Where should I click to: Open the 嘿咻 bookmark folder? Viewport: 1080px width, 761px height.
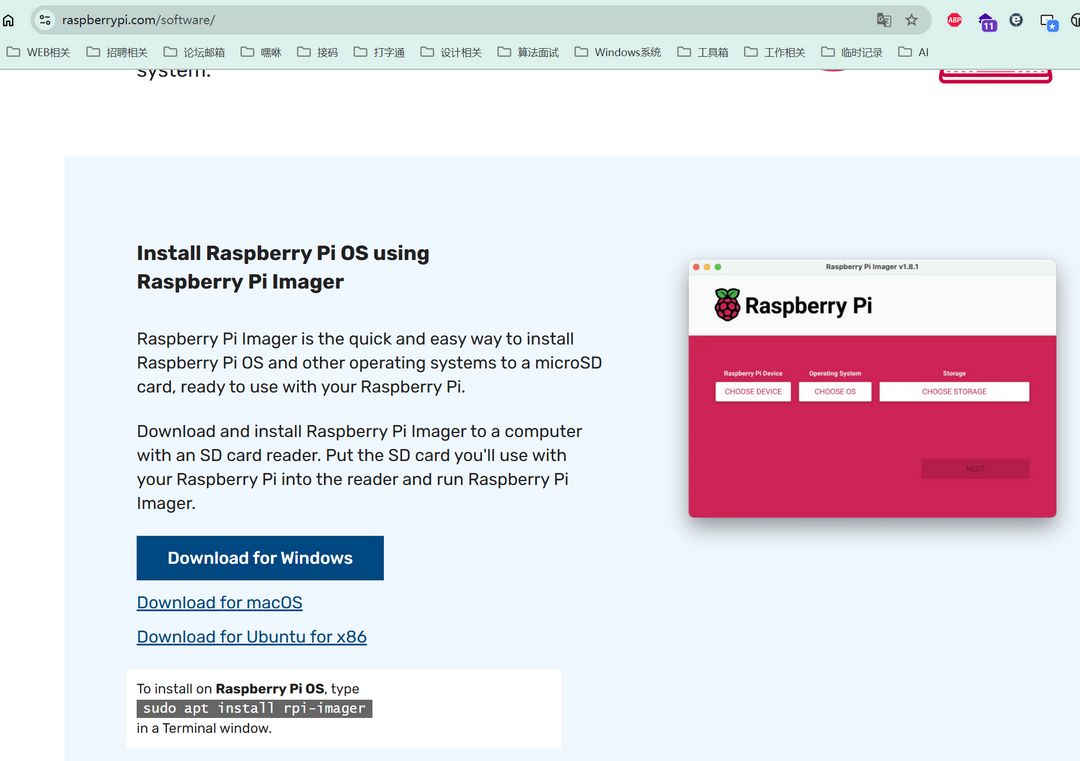[261, 52]
